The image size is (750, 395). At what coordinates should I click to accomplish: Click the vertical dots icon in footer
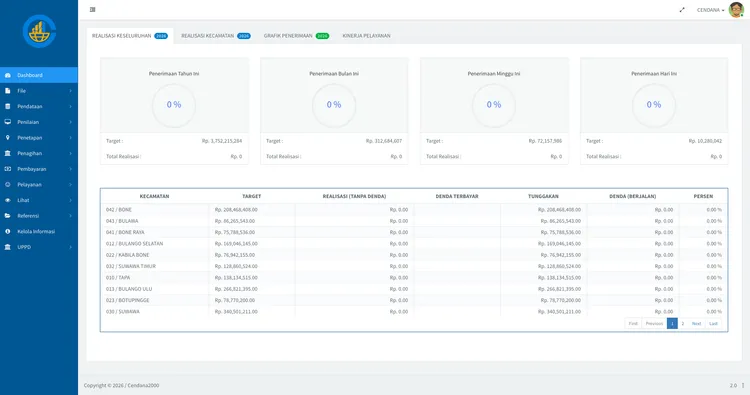[x=743, y=385]
